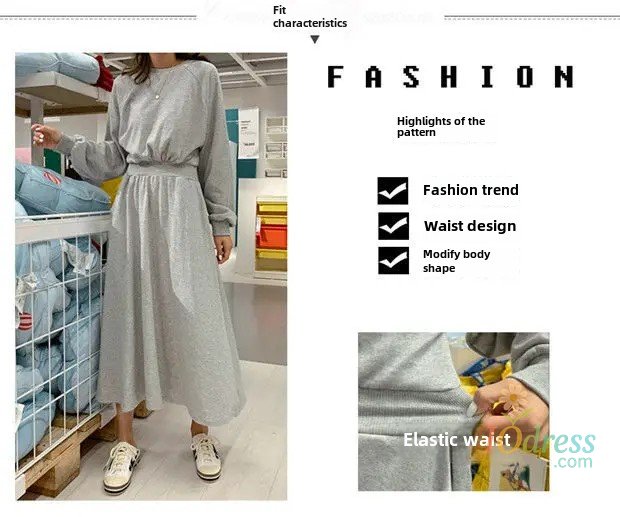
Task: Click the model's right white sneaker
Action: (208, 456)
